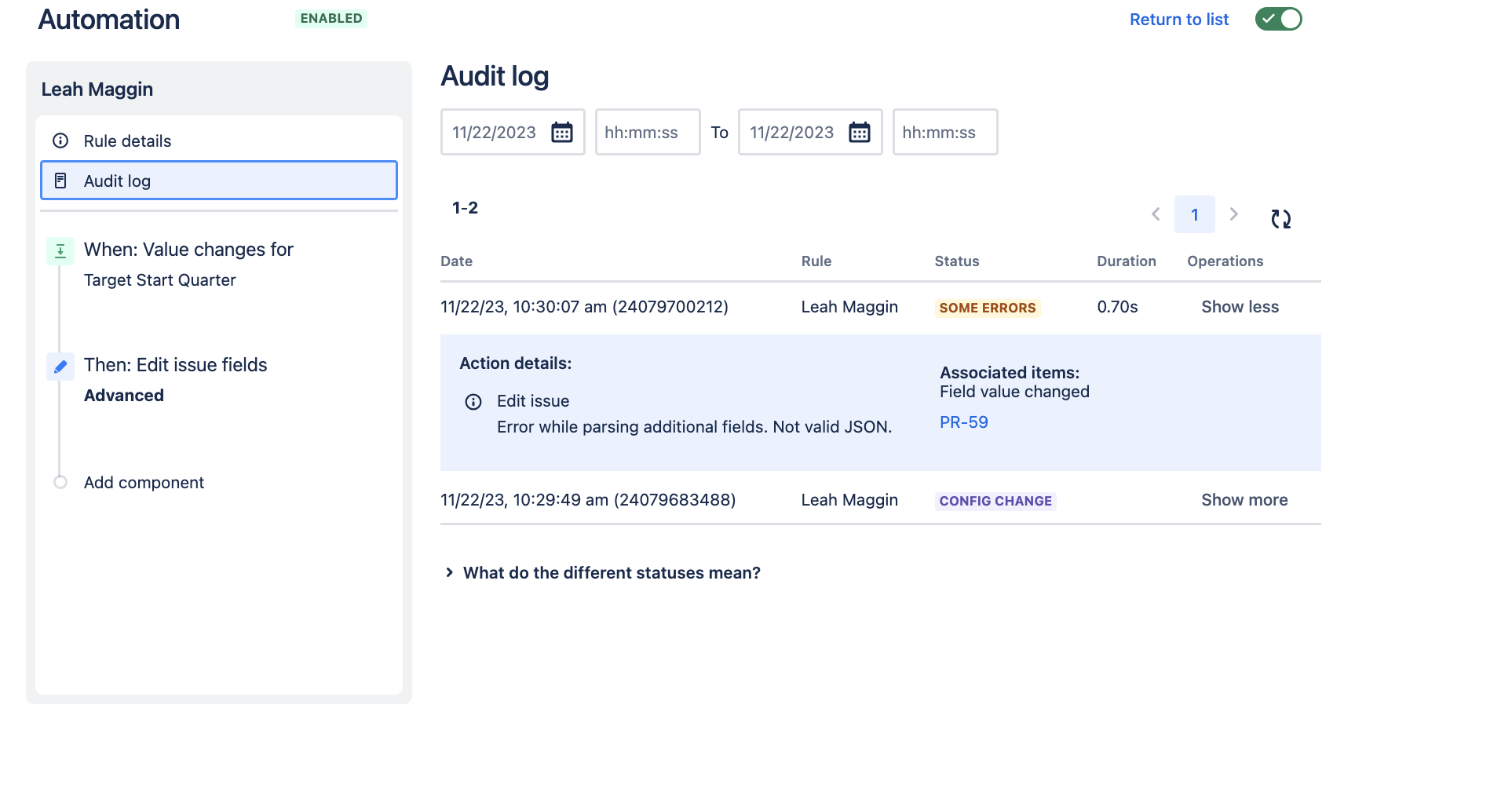This screenshot has height=796, width=1512.
Task: Open the calendar picker for the start date
Action: [x=562, y=132]
